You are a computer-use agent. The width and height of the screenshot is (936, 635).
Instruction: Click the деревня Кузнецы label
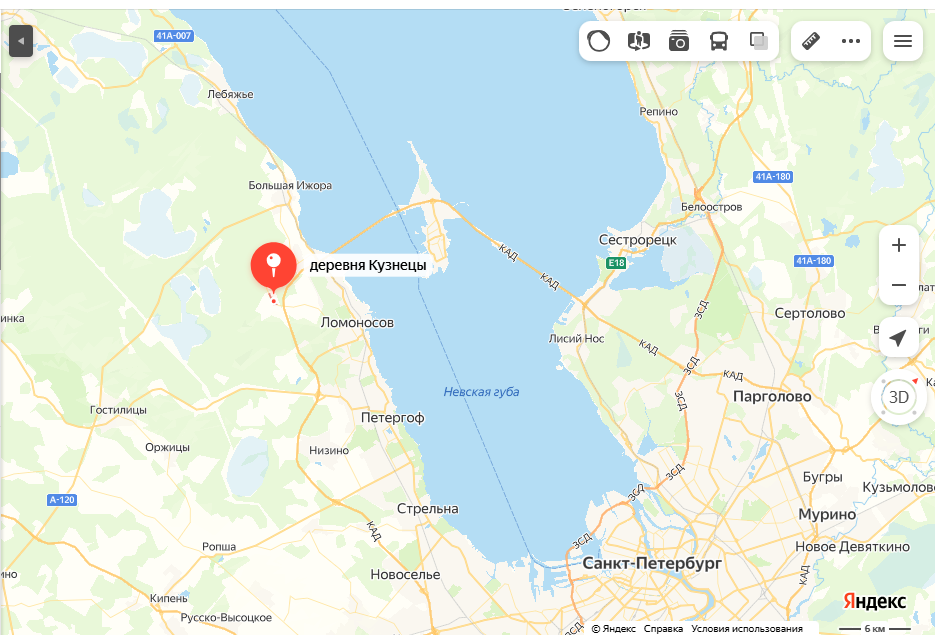368,265
